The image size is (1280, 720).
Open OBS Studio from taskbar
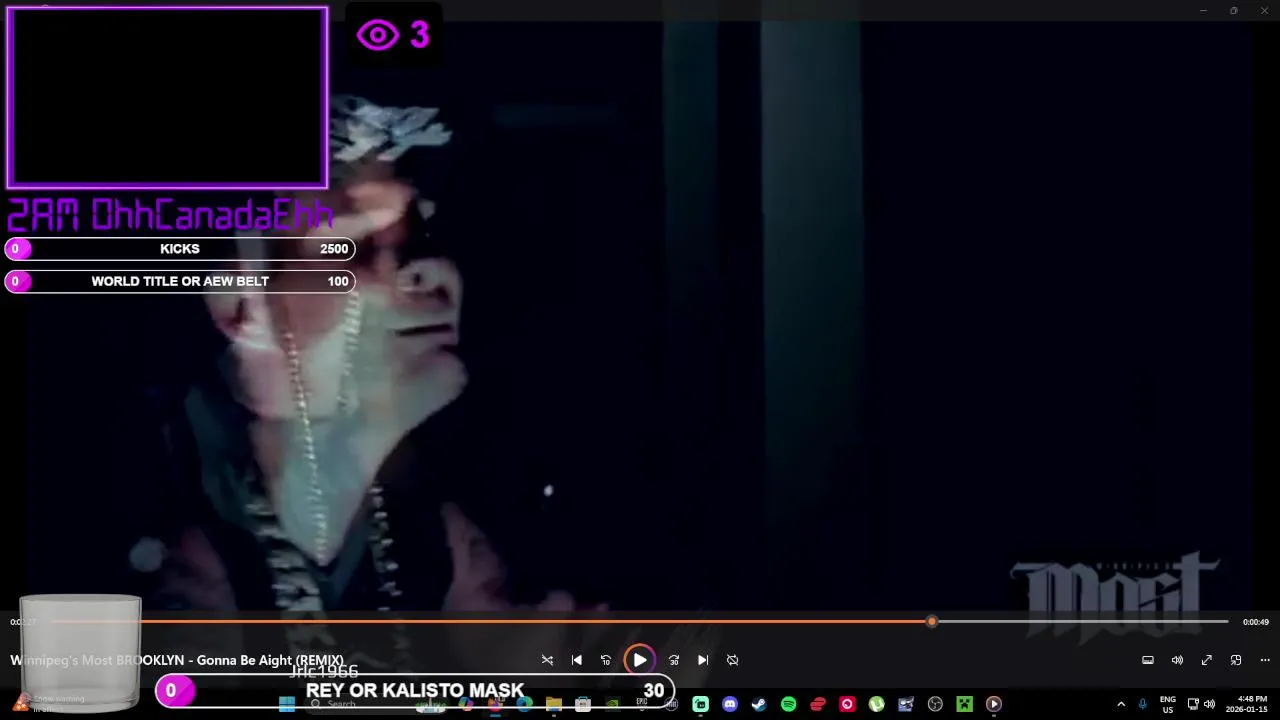[x=935, y=704]
